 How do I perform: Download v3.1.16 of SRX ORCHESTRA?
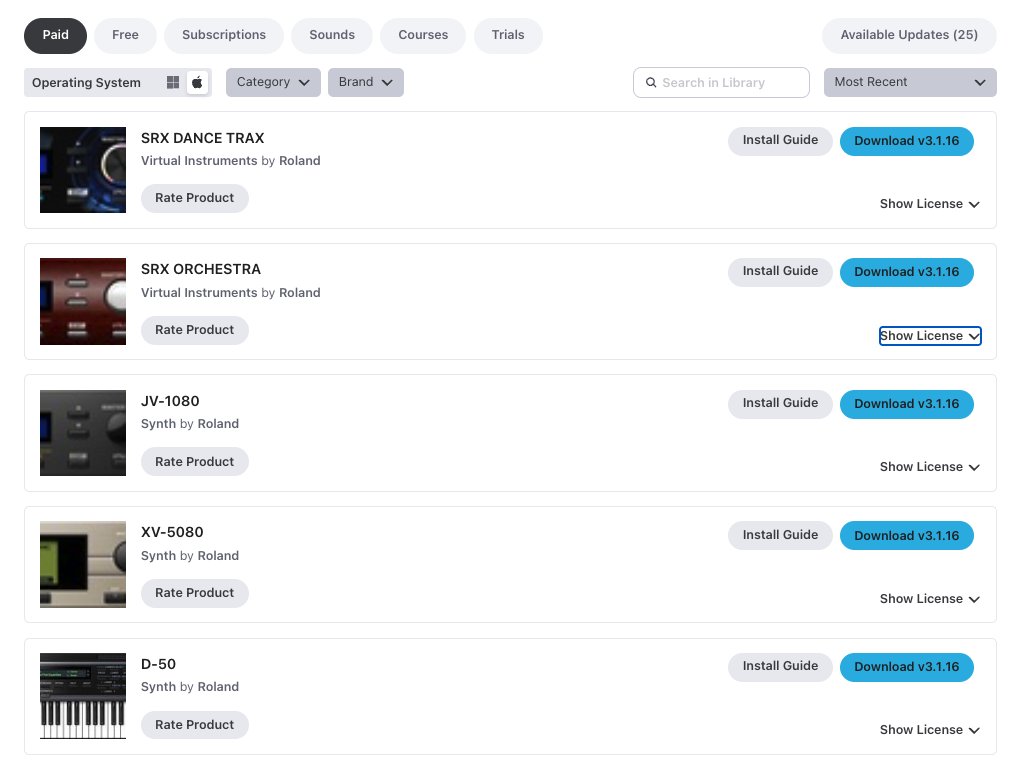pyautogui.click(x=907, y=272)
